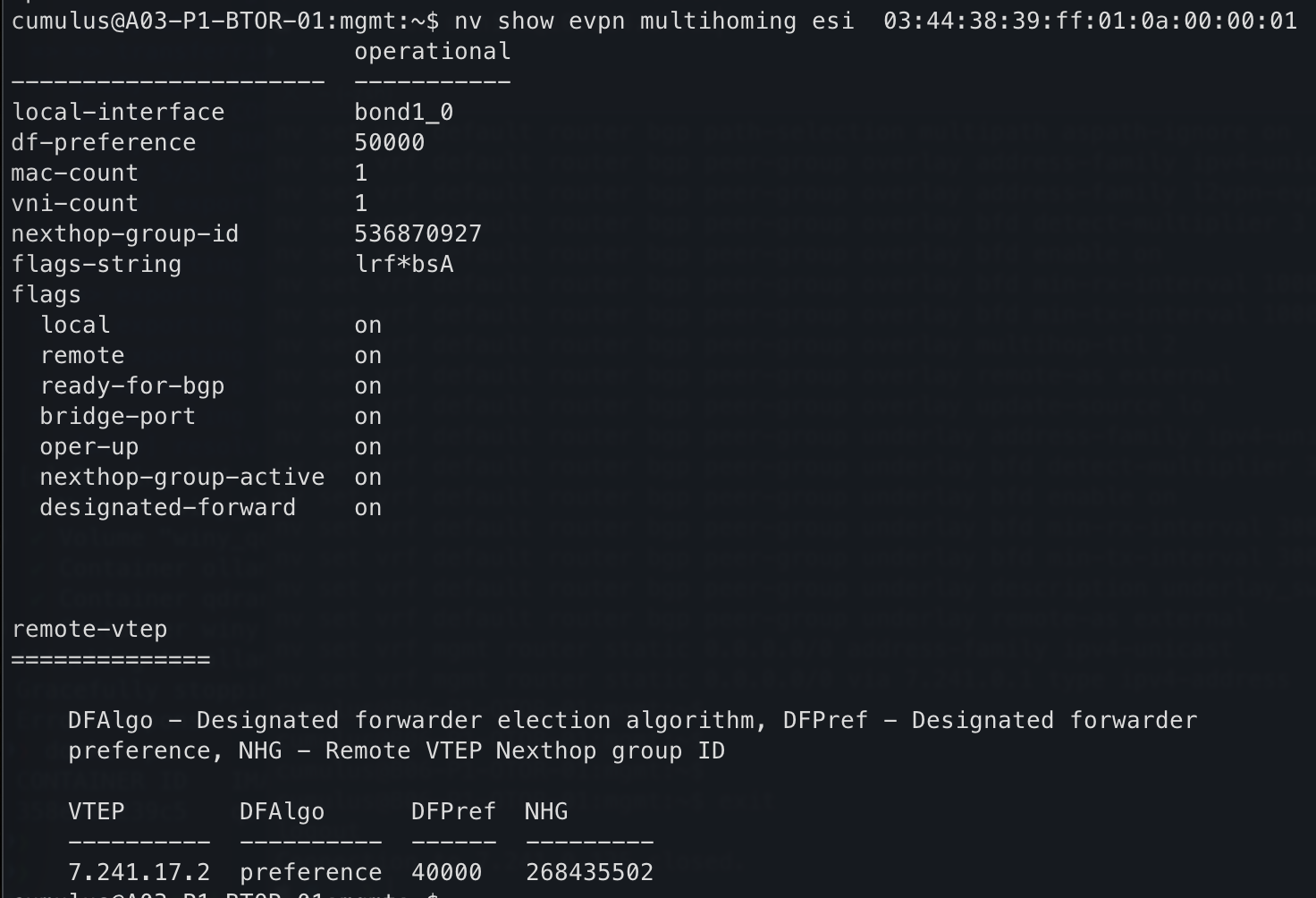
Task: Click the oper-up flag label
Action: tap(89, 446)
